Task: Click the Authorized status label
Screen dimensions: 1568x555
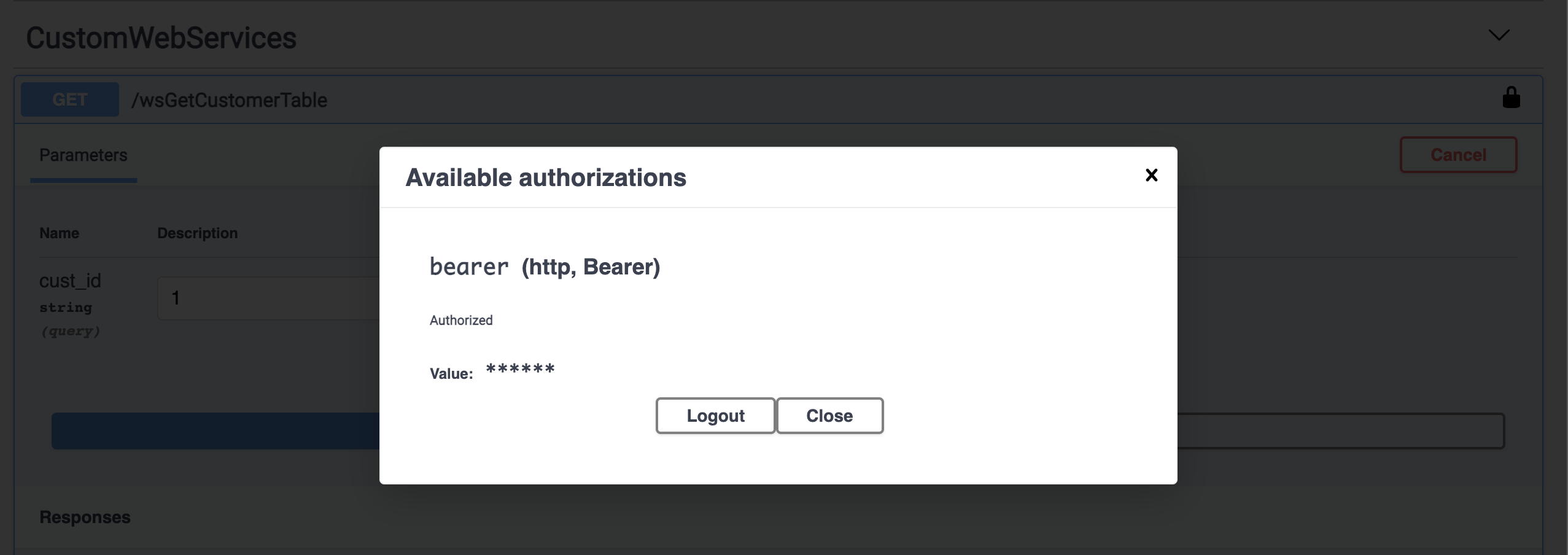Action: 460,320
